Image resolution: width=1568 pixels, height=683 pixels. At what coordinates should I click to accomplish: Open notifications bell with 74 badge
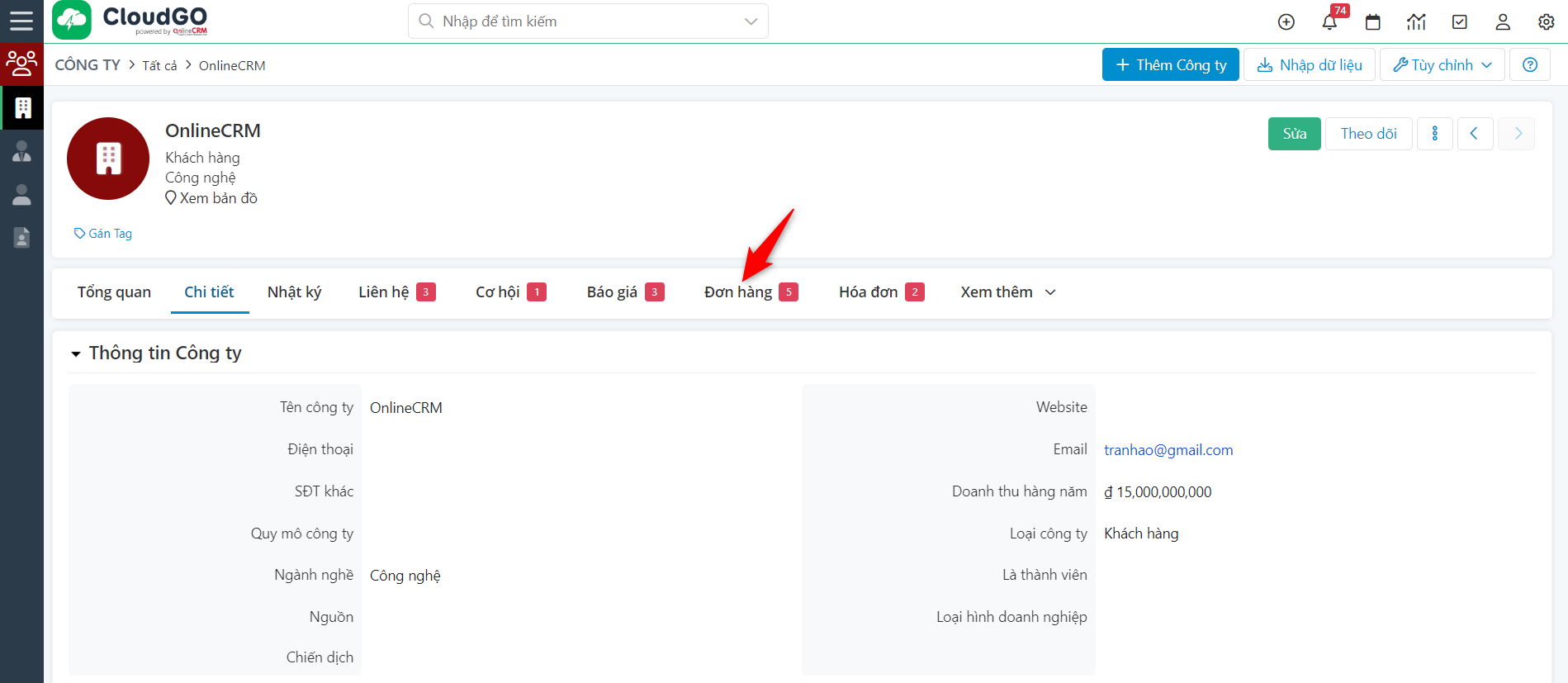(1329, 22)
